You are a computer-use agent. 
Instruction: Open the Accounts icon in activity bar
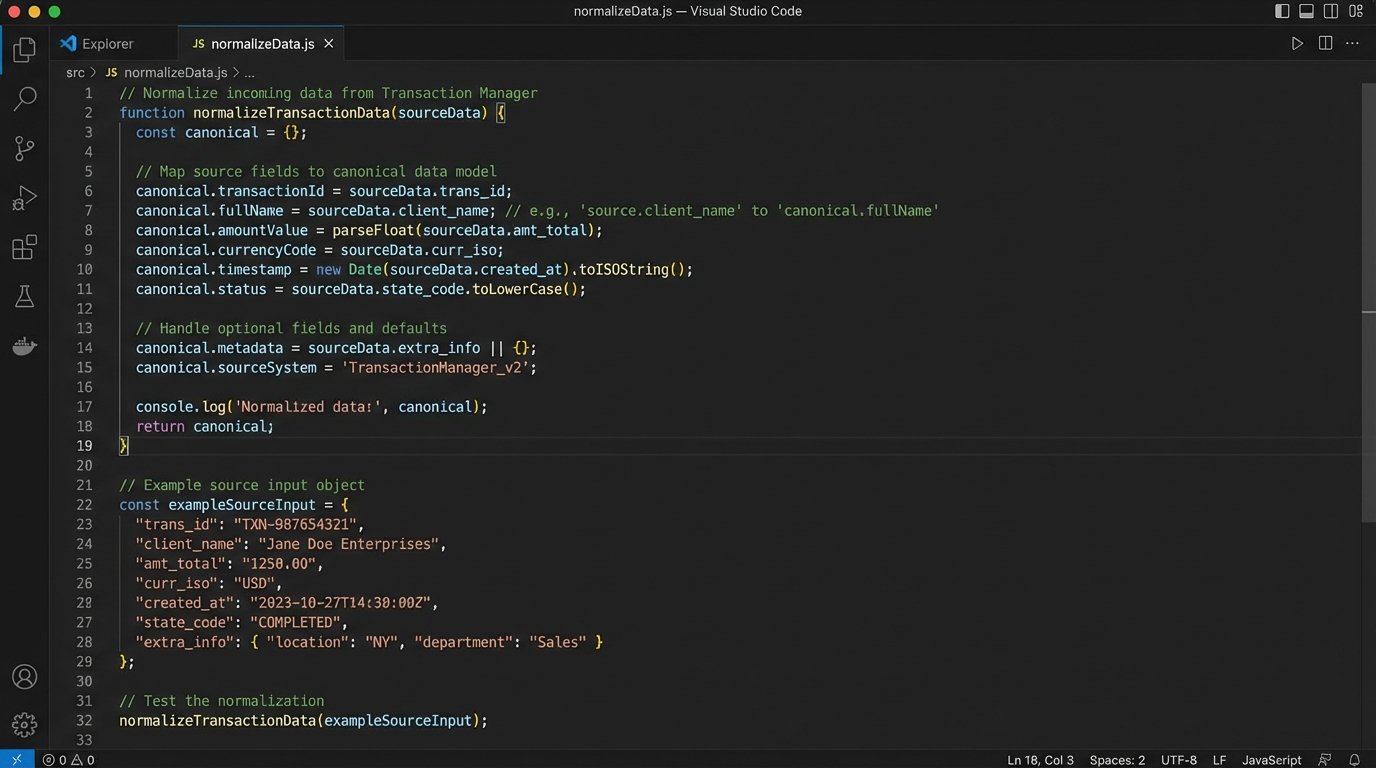click(x=24, y=676)
